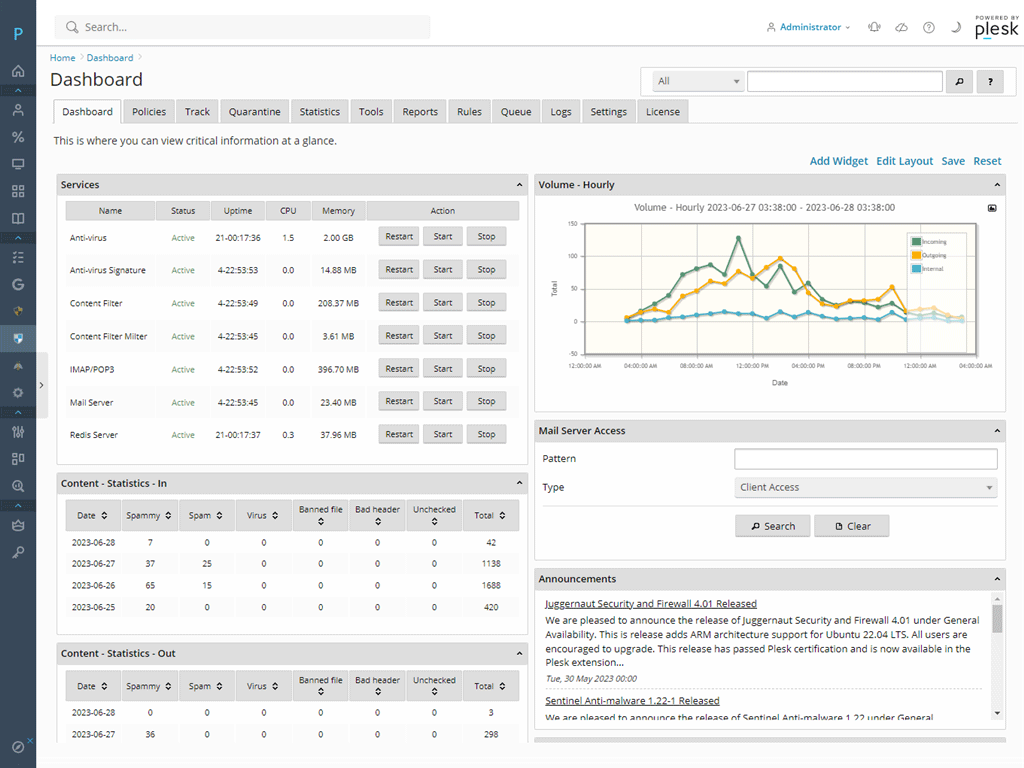Sort Statistics-In table by Total
Image resolution: width=1024 pixels, height=768 pixels.
pos(490,515)
